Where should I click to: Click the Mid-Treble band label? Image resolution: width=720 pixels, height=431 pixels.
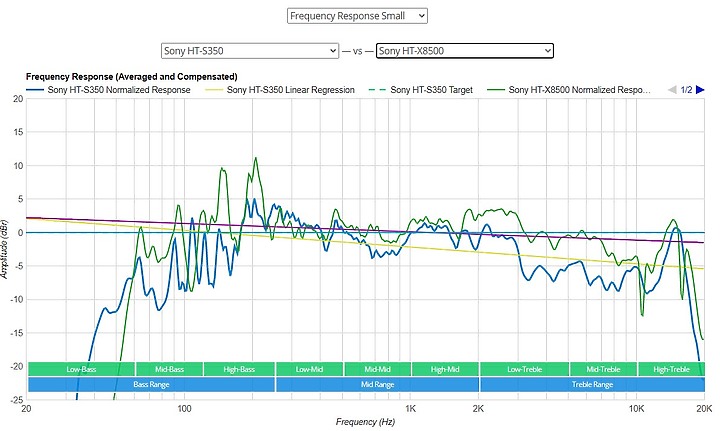603,369
